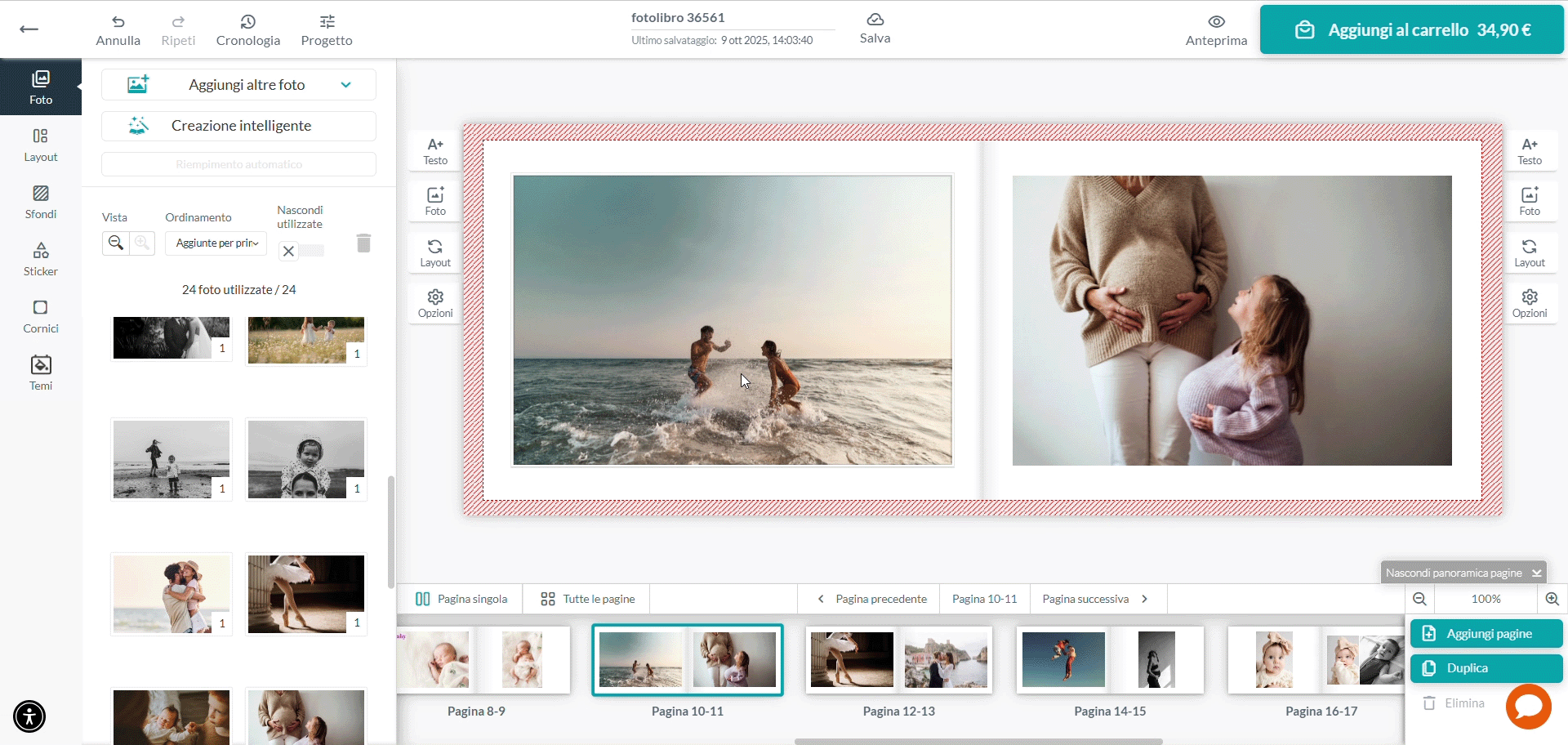The image size is (1568, 745).
Task: Click the page overview horizontal scrollbar
Action: [978, 742]
